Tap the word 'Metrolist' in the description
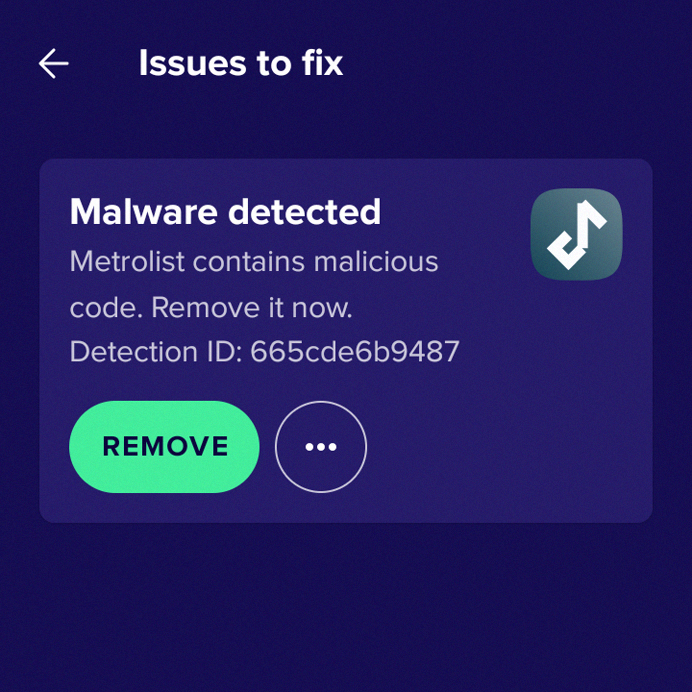 pos(127,261)
